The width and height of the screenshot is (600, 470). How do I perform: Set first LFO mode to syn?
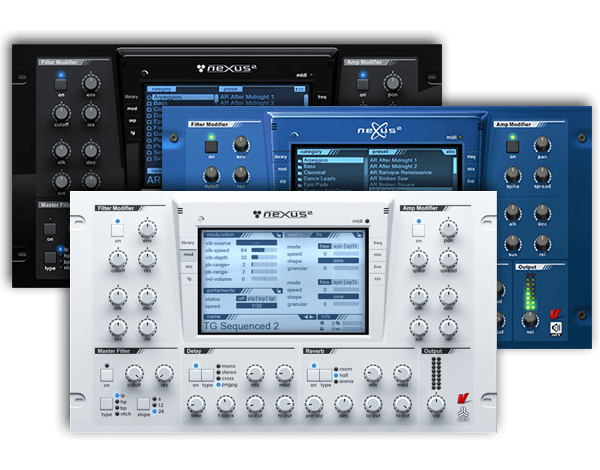[338, 246]
